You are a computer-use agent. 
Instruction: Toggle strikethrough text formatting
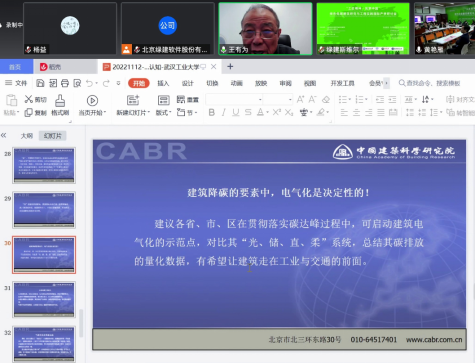pos(248,112)
